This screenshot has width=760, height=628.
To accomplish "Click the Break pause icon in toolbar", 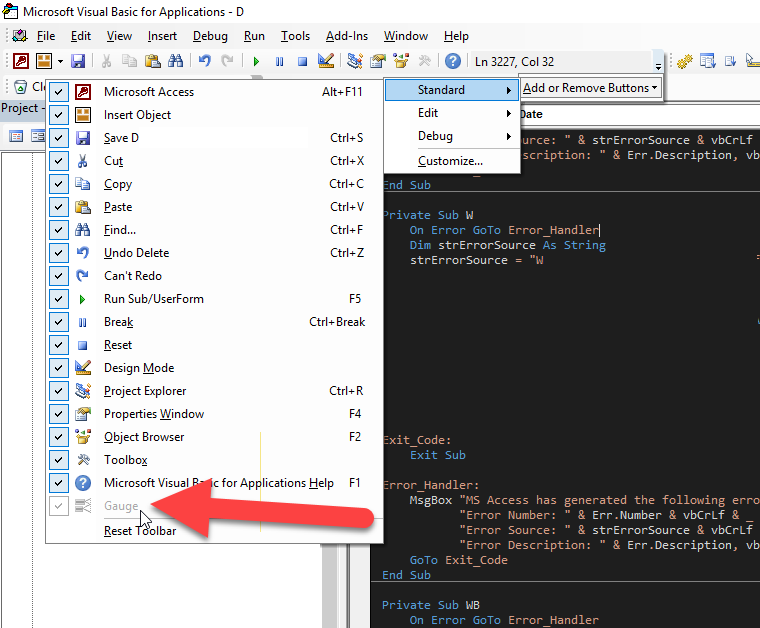I will click(280, 62).
